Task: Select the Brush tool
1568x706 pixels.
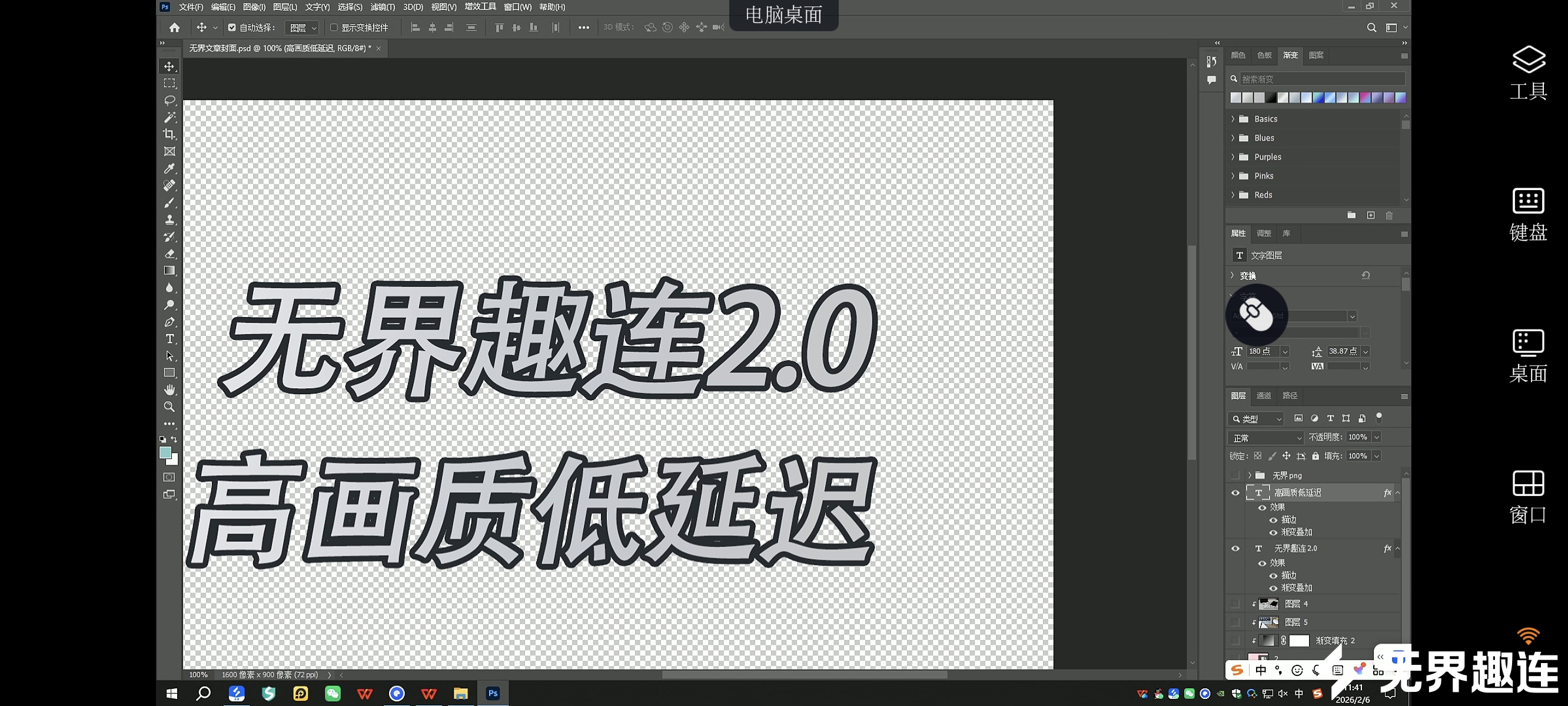Action: (169, 202)
